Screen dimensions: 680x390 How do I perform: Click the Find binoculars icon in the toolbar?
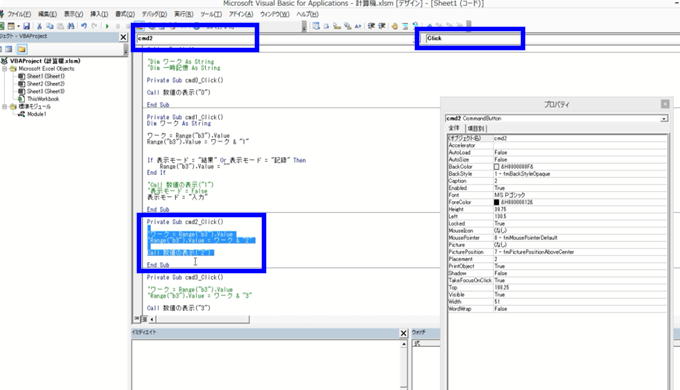click(71, 26)
